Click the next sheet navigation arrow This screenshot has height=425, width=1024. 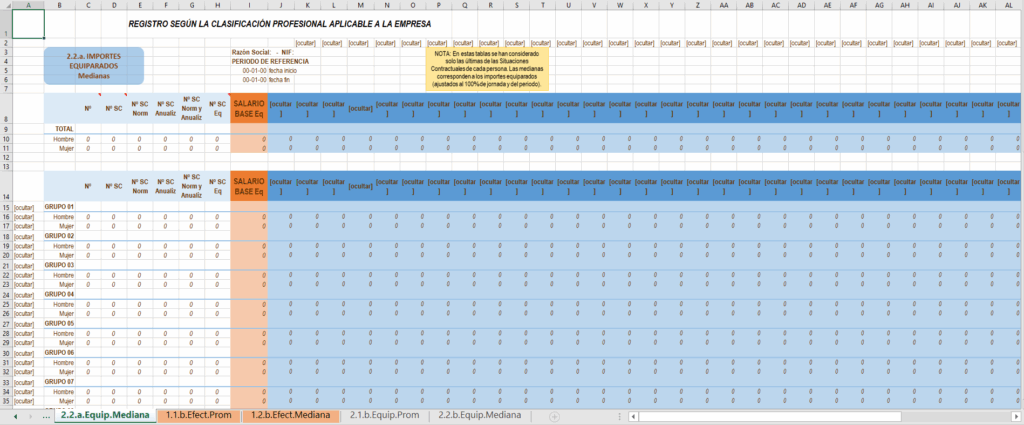(x=29, y=415)
